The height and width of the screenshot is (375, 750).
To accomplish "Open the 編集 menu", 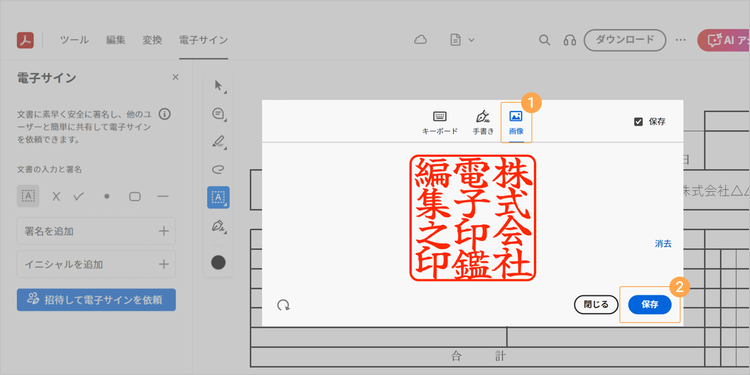I will point(116,40).
